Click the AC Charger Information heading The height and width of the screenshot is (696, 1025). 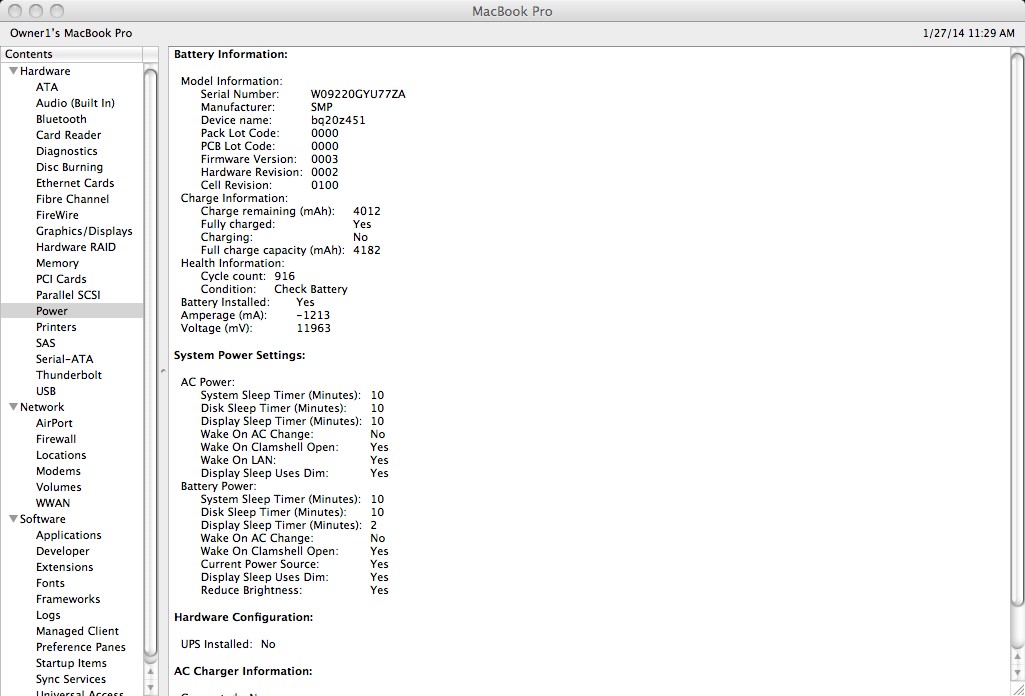[x=243, y=671]
